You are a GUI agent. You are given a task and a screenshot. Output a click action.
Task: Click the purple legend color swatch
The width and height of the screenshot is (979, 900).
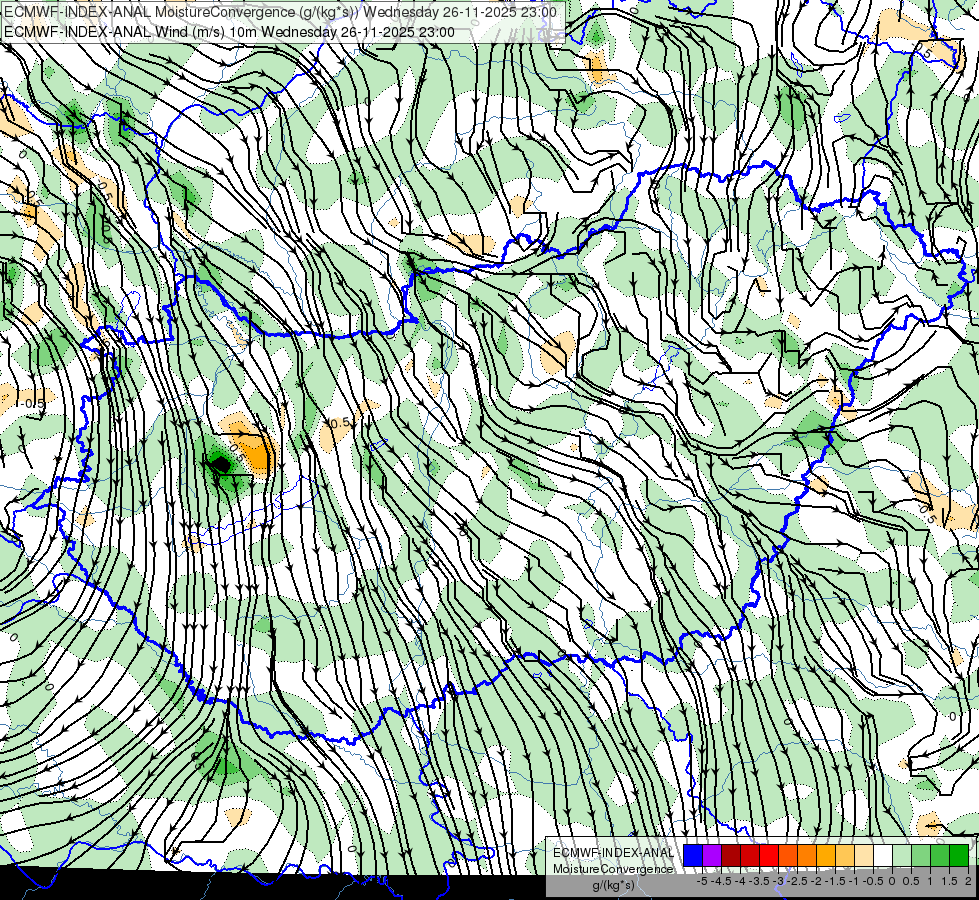tap(712, 855)
